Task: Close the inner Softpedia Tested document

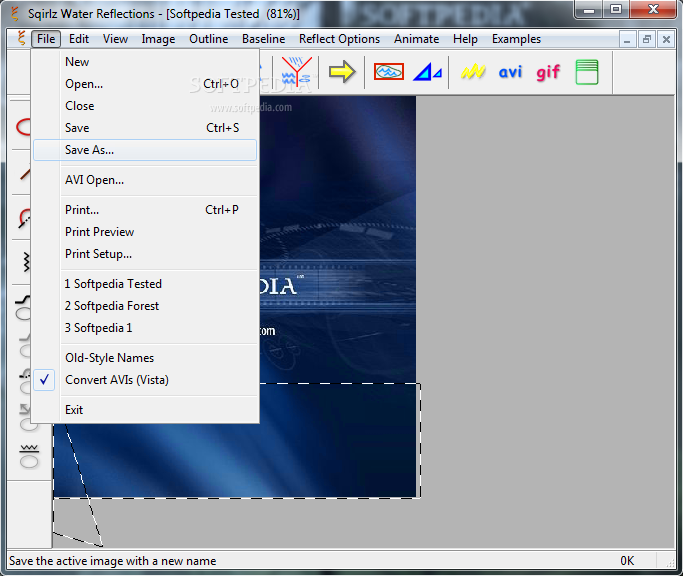Action: coord(666,40)
